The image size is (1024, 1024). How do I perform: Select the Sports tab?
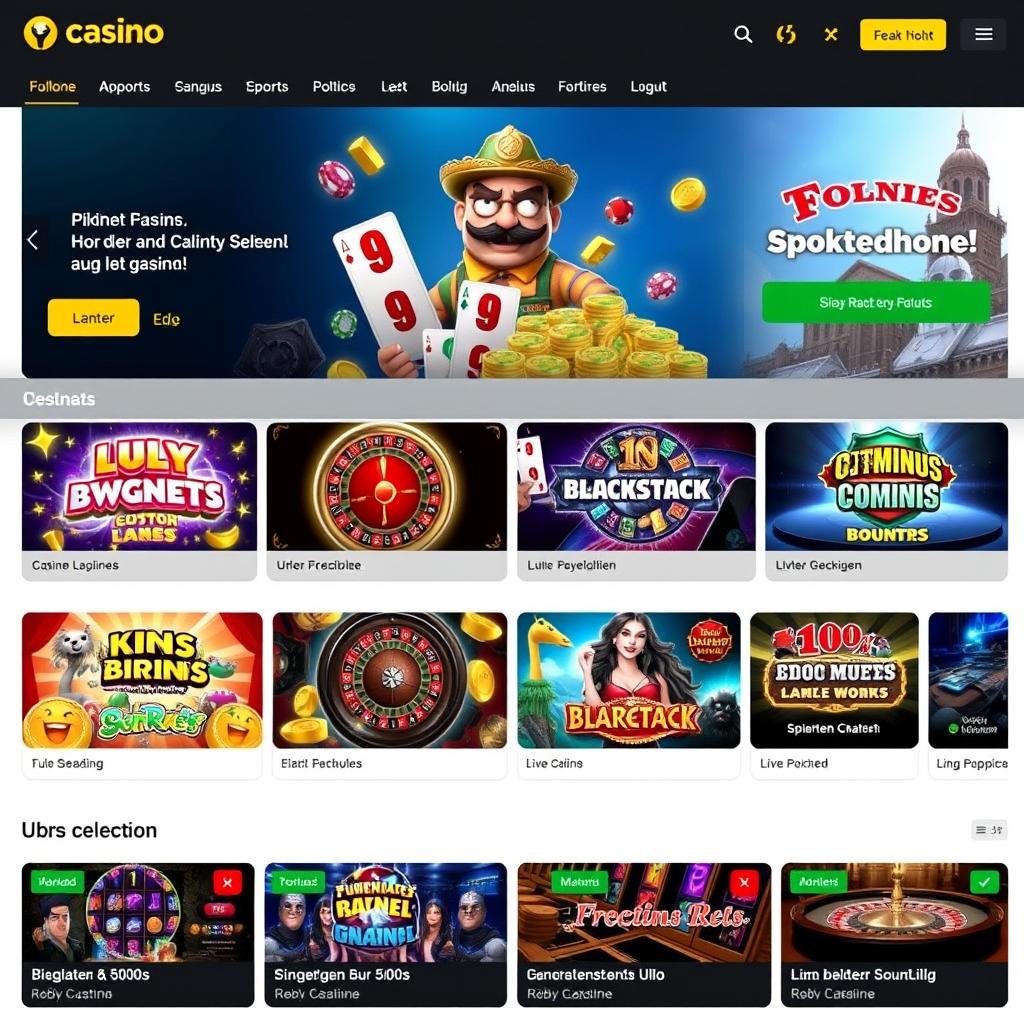click(x=266, y=86)
